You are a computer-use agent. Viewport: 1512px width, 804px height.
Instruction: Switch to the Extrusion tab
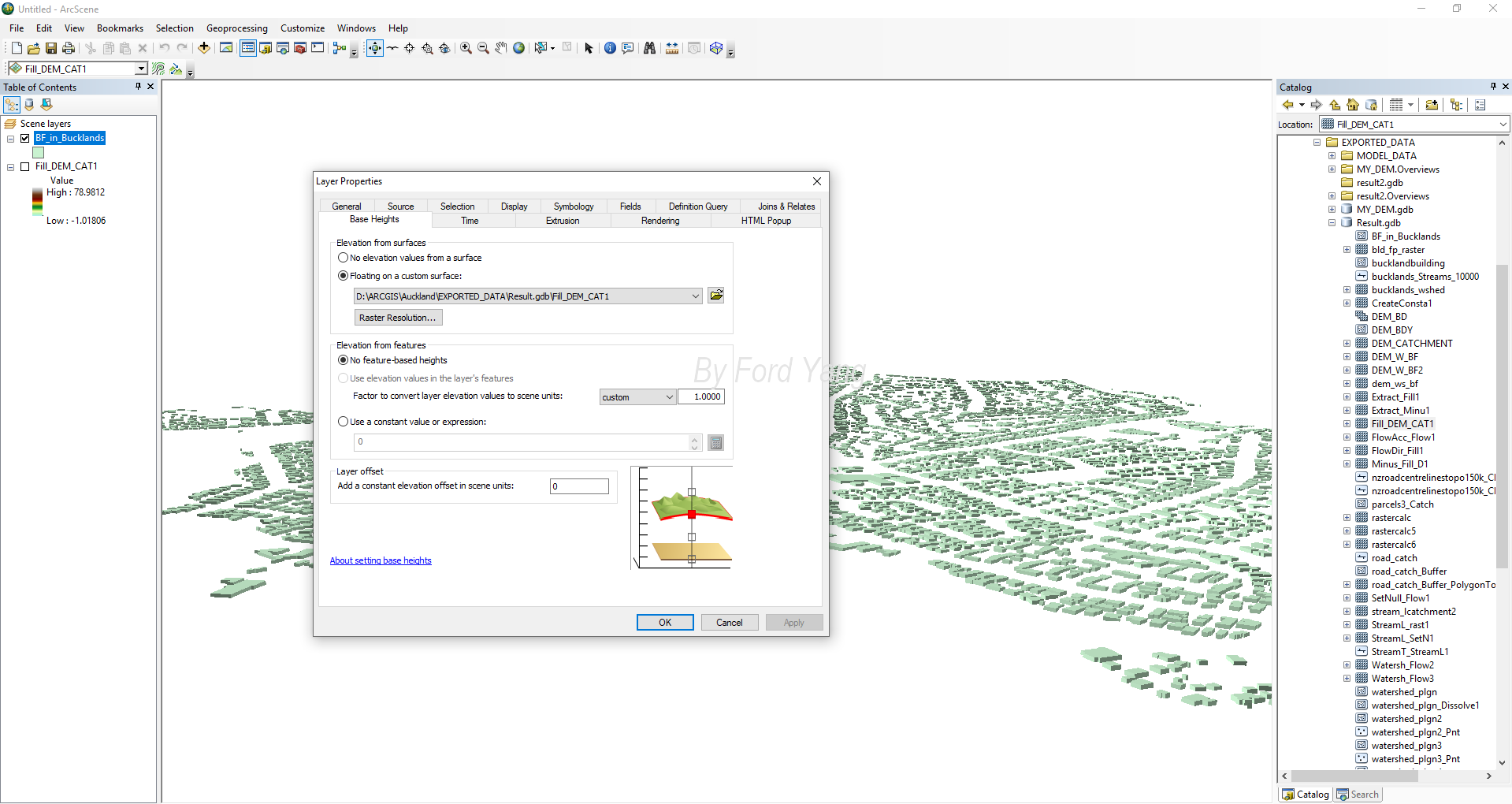[x=563, y=221]
